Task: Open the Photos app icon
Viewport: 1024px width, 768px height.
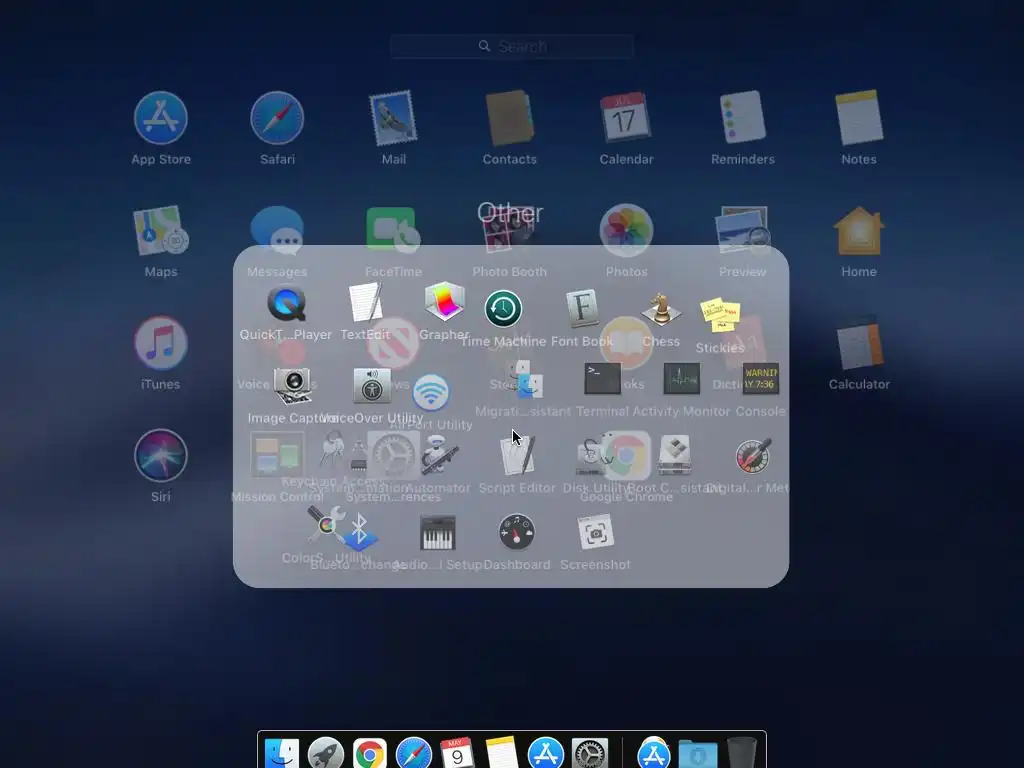Action: pos(626,231)
